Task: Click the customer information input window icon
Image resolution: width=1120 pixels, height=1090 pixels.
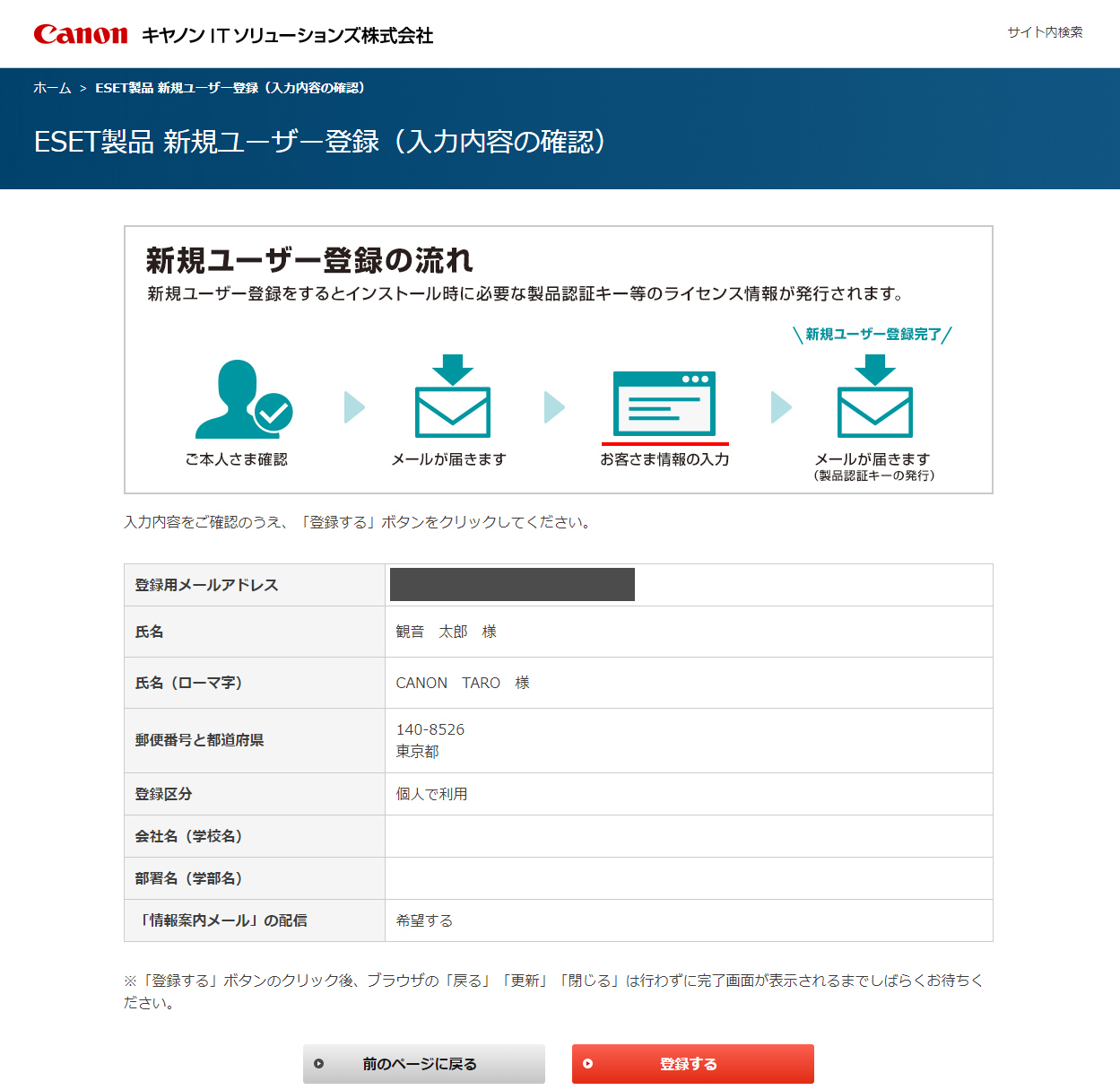Action: (664, 404)
